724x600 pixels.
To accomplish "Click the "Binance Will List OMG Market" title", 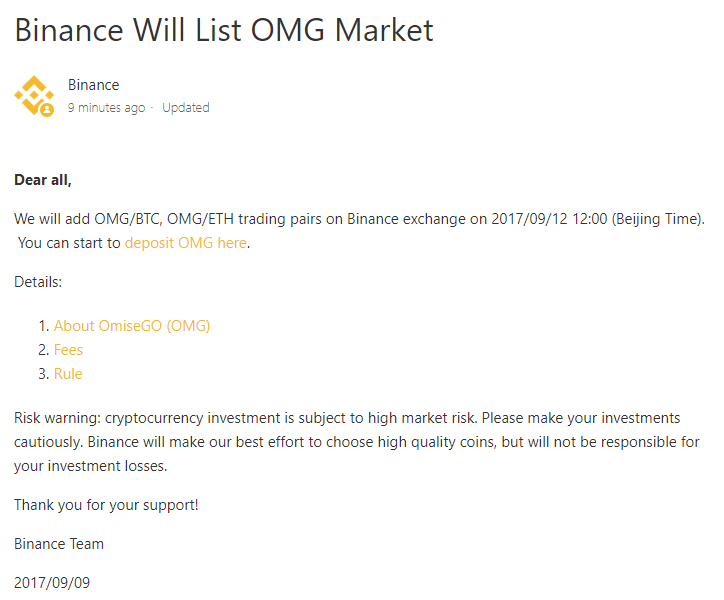I will 224,30.
